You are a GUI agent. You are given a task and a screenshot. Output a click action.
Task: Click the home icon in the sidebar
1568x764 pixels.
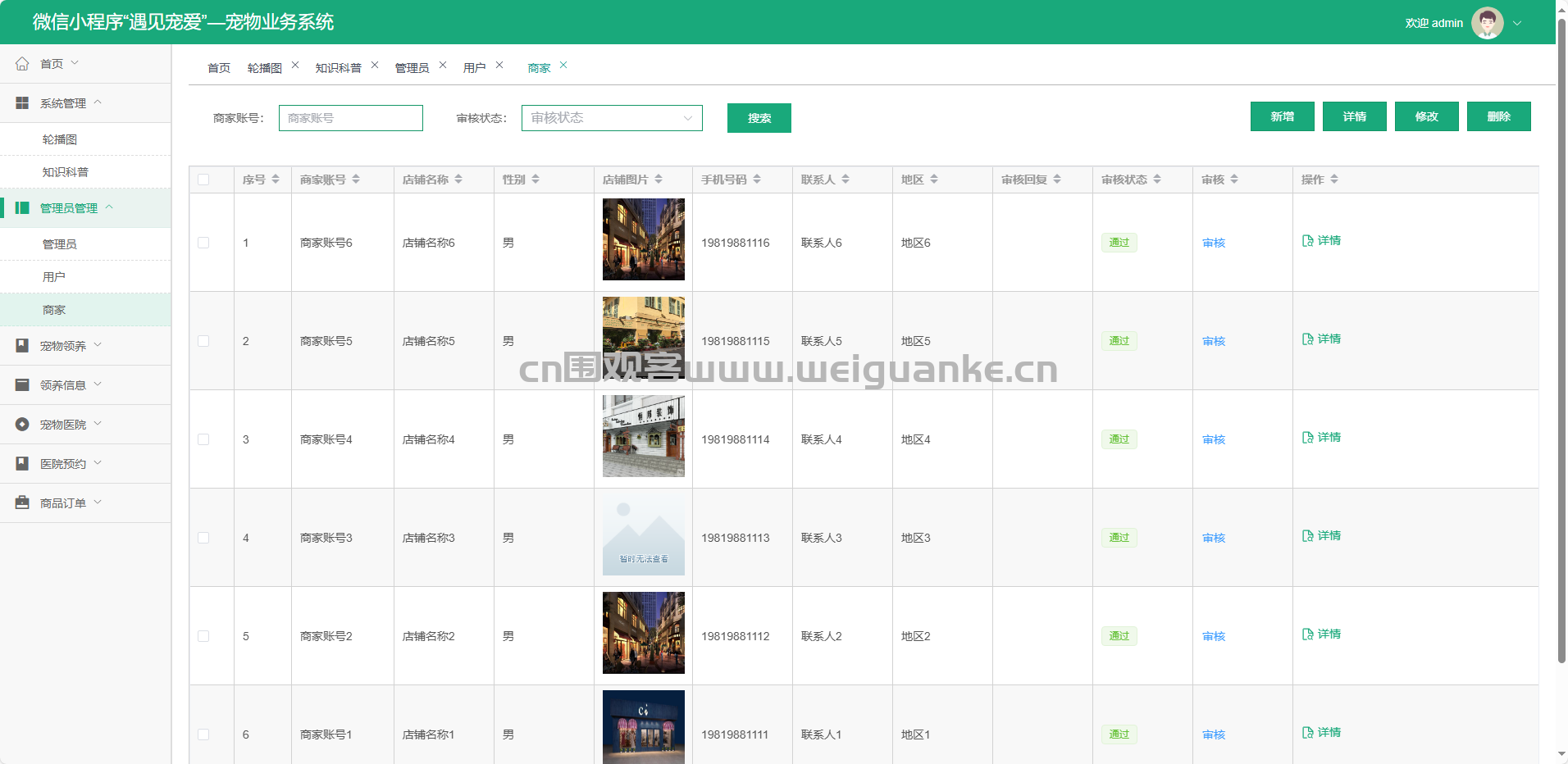(x=22, y=64)
